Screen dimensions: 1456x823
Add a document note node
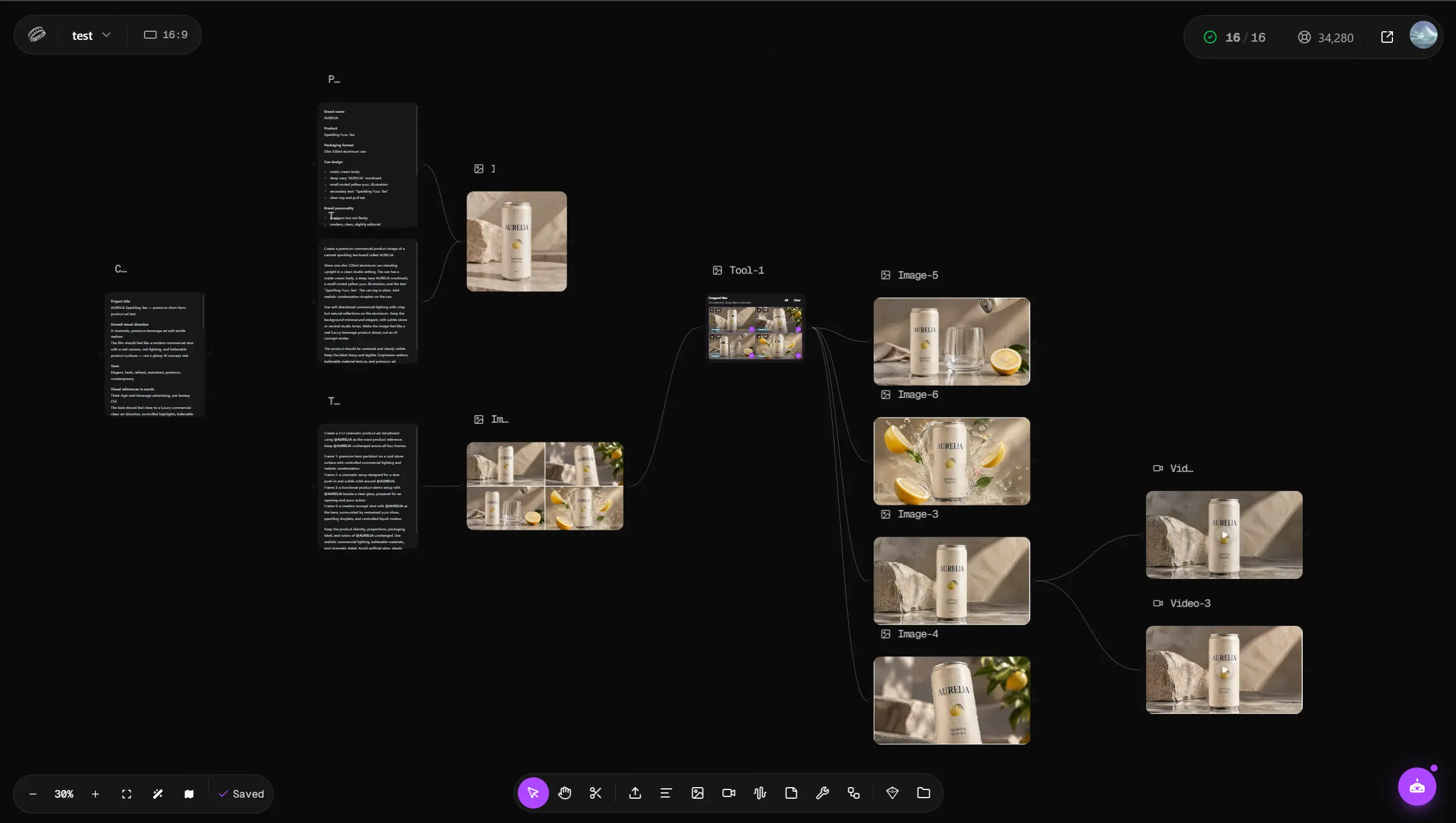point(791,793)
